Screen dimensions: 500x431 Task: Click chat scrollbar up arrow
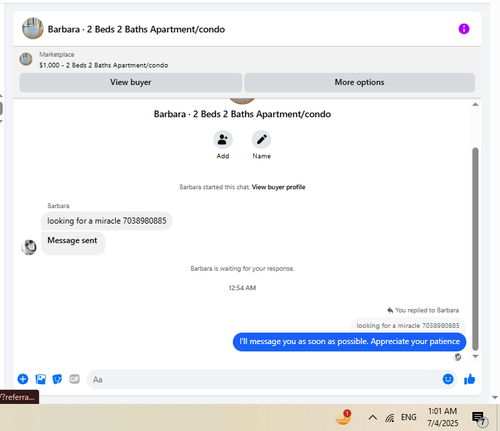(476, 105)
